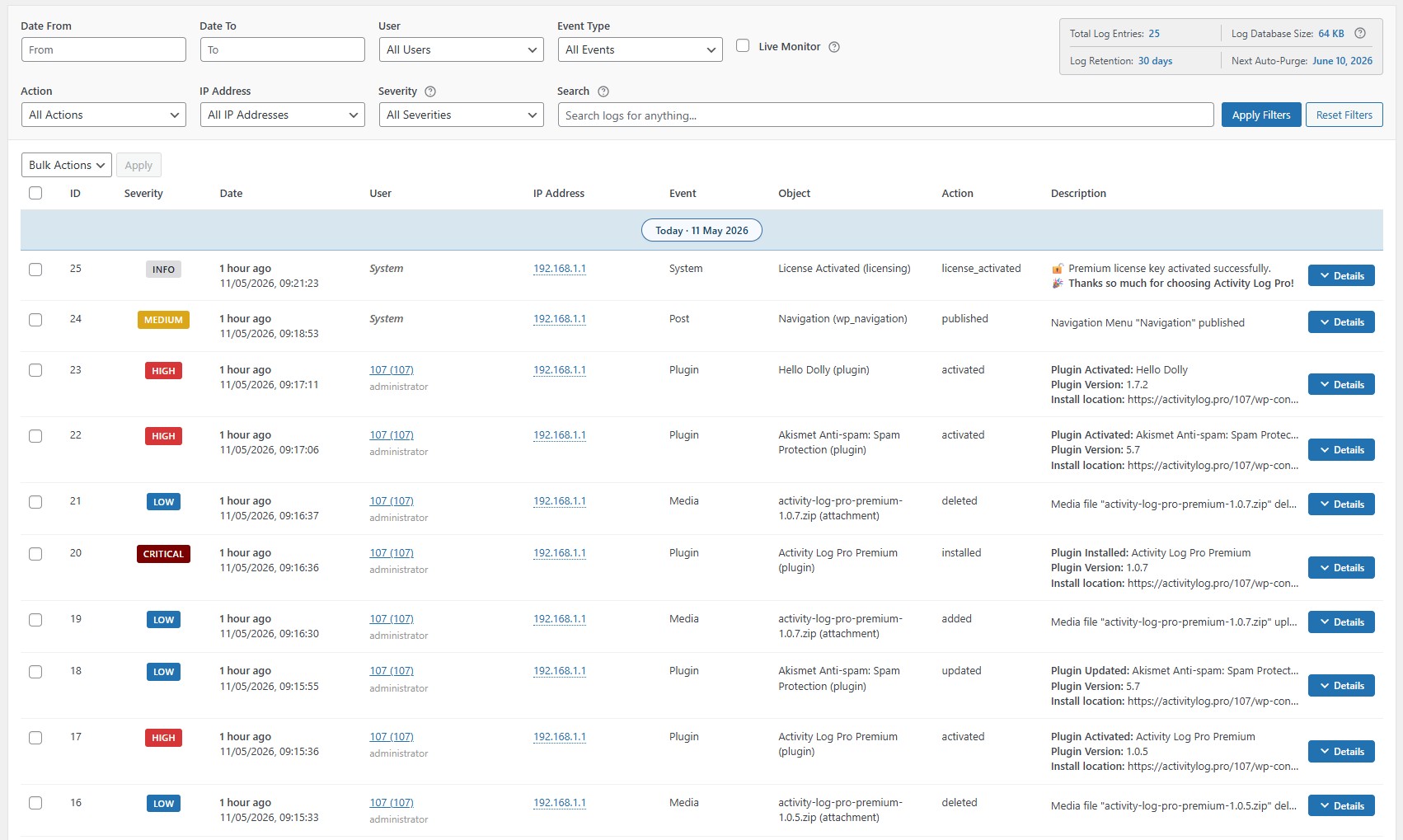The image size is (1403, 840).
Task: Click the CRITICAL severity badge on entry 20
Action: [163, 554]
